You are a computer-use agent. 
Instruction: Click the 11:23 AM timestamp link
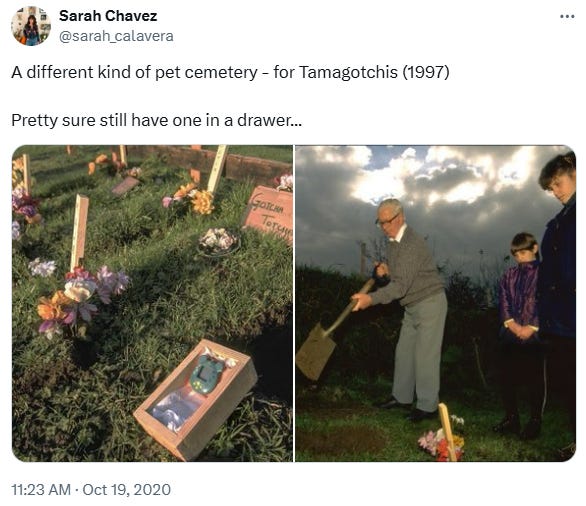[41, 490]
